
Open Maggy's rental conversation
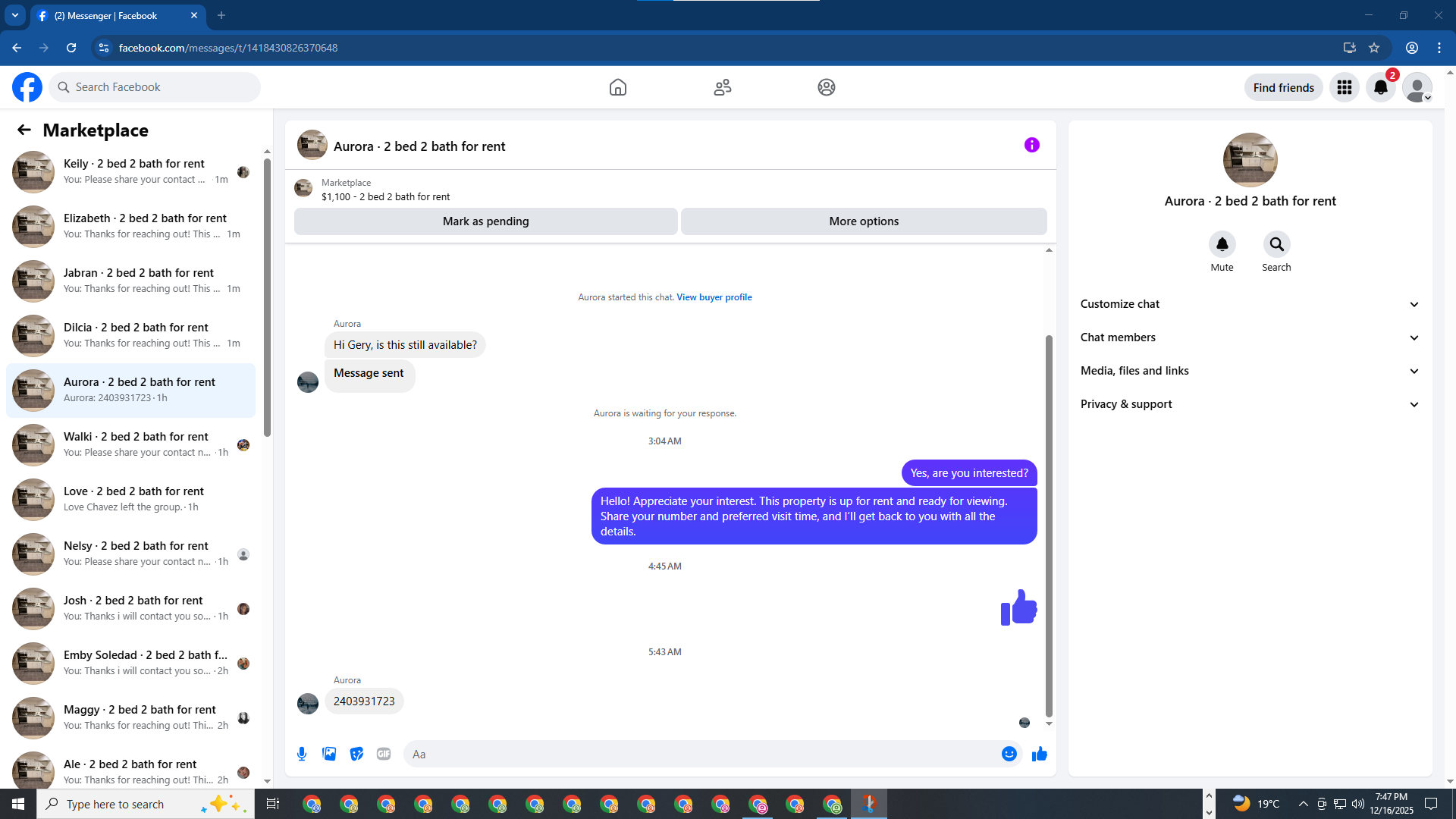(x=130, y=717)
